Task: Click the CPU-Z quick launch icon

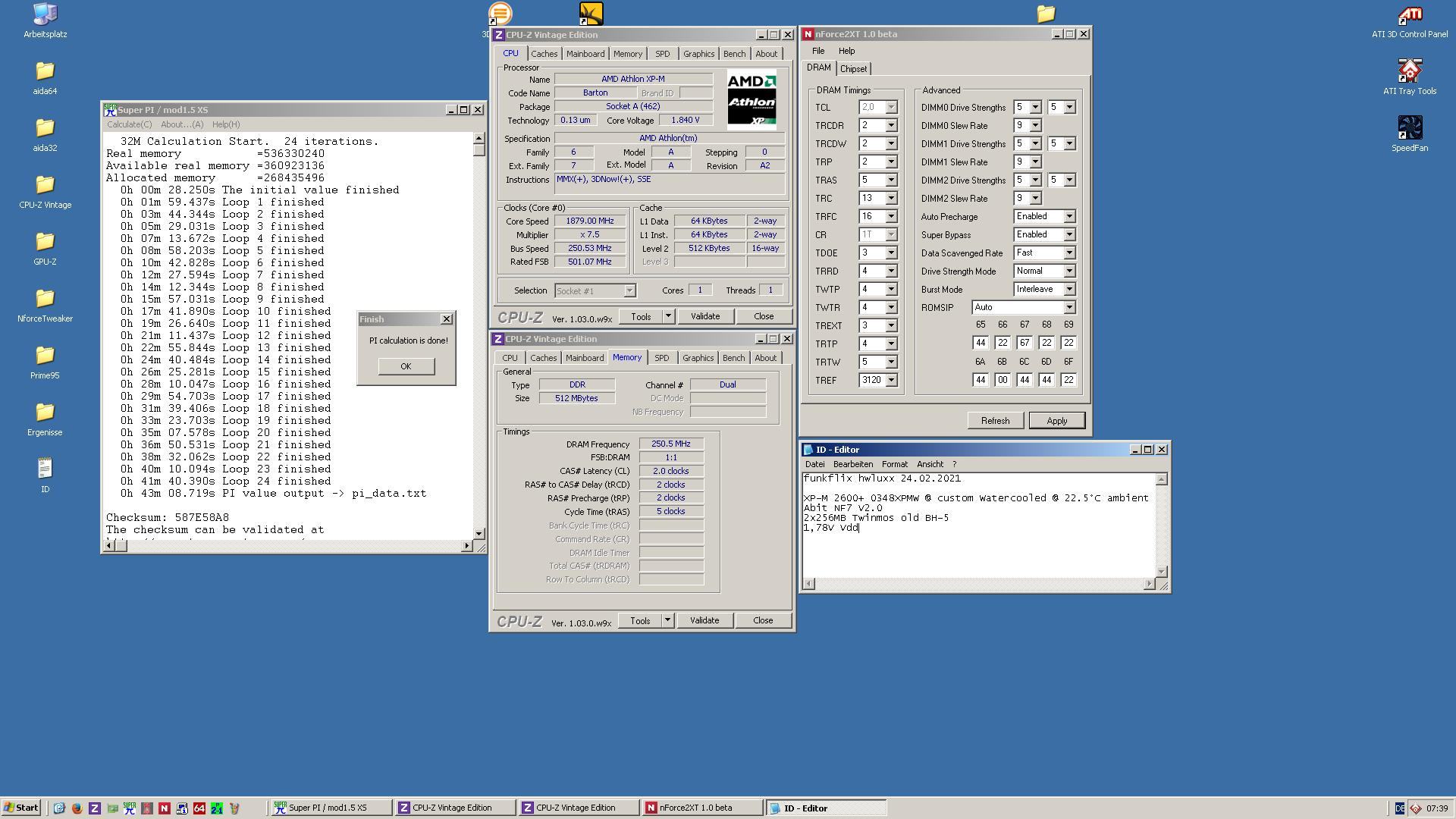Action: click(94, 808)
